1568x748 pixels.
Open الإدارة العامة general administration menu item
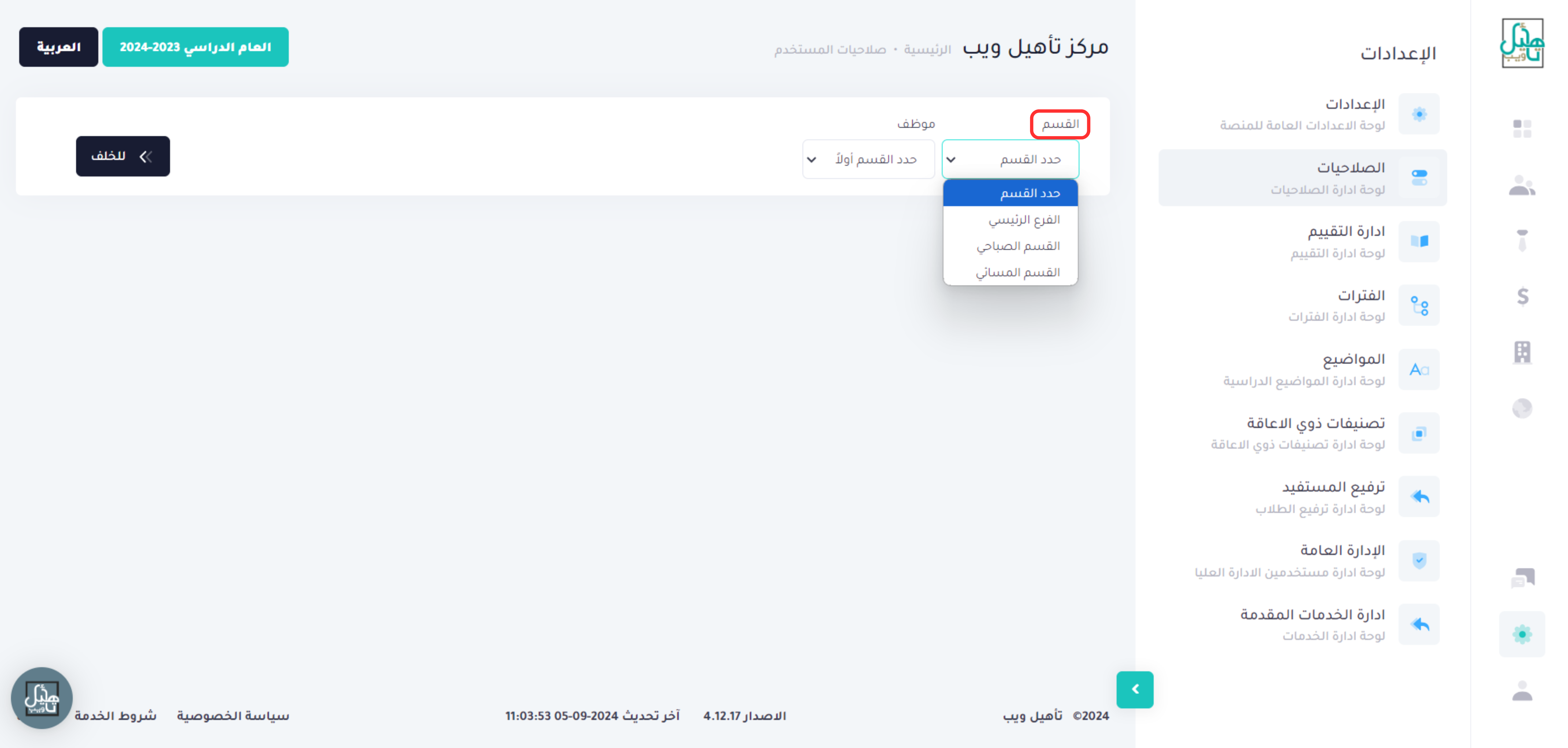(1303, 561)
